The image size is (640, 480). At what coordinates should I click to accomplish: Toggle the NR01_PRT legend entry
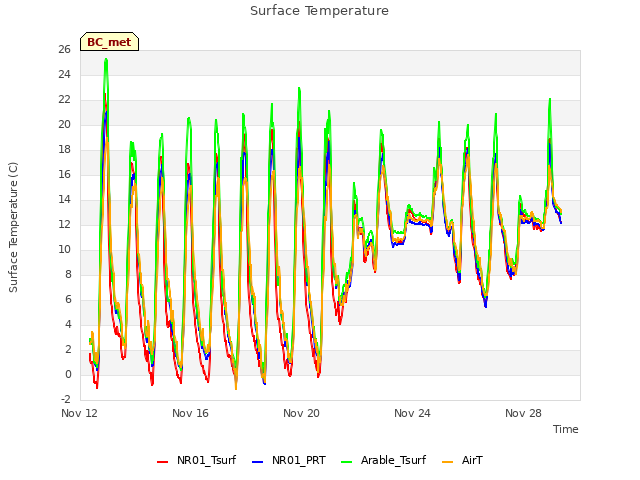coord(289,460)
